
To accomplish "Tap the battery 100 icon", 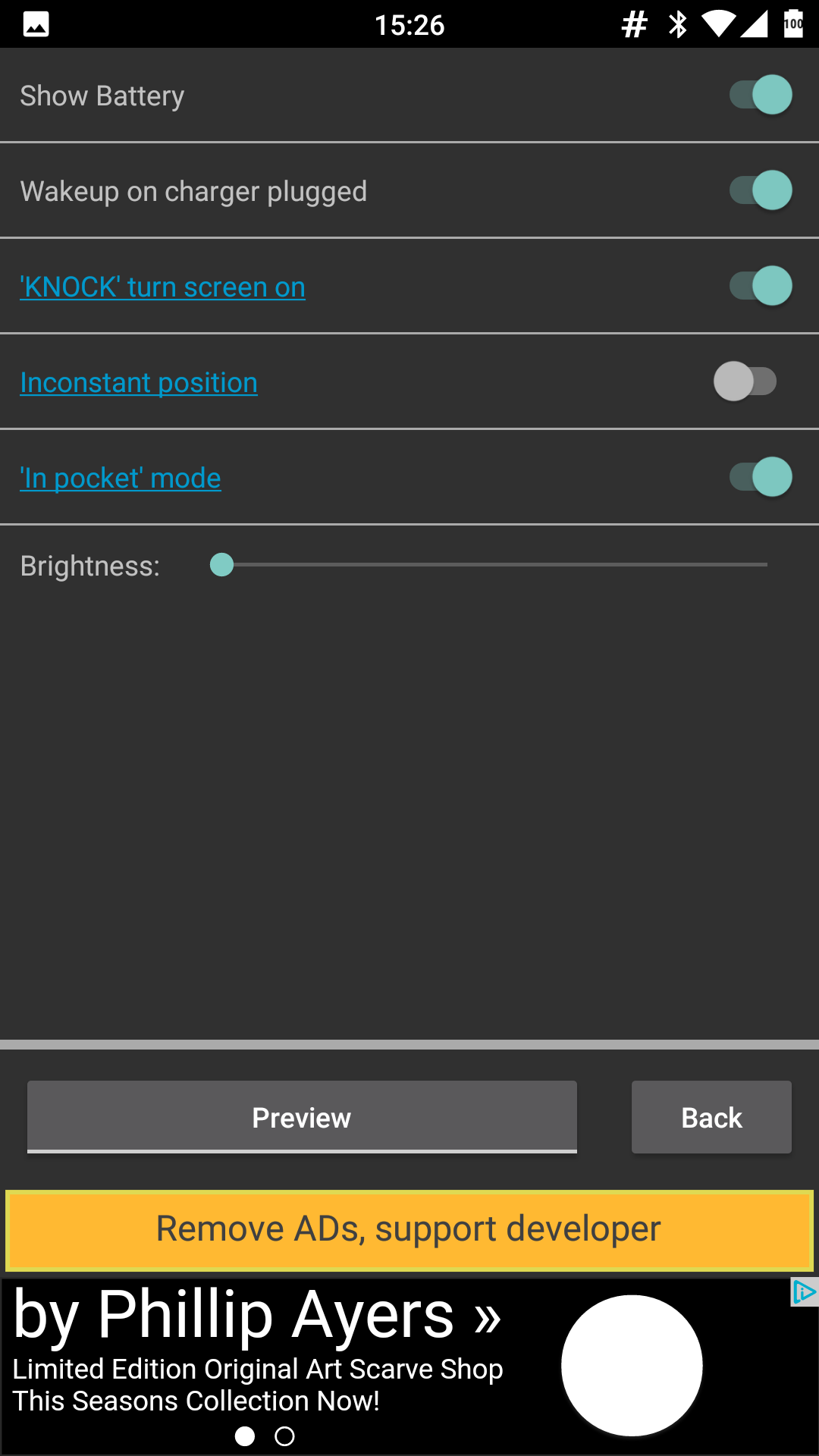I will click(793, 24).
